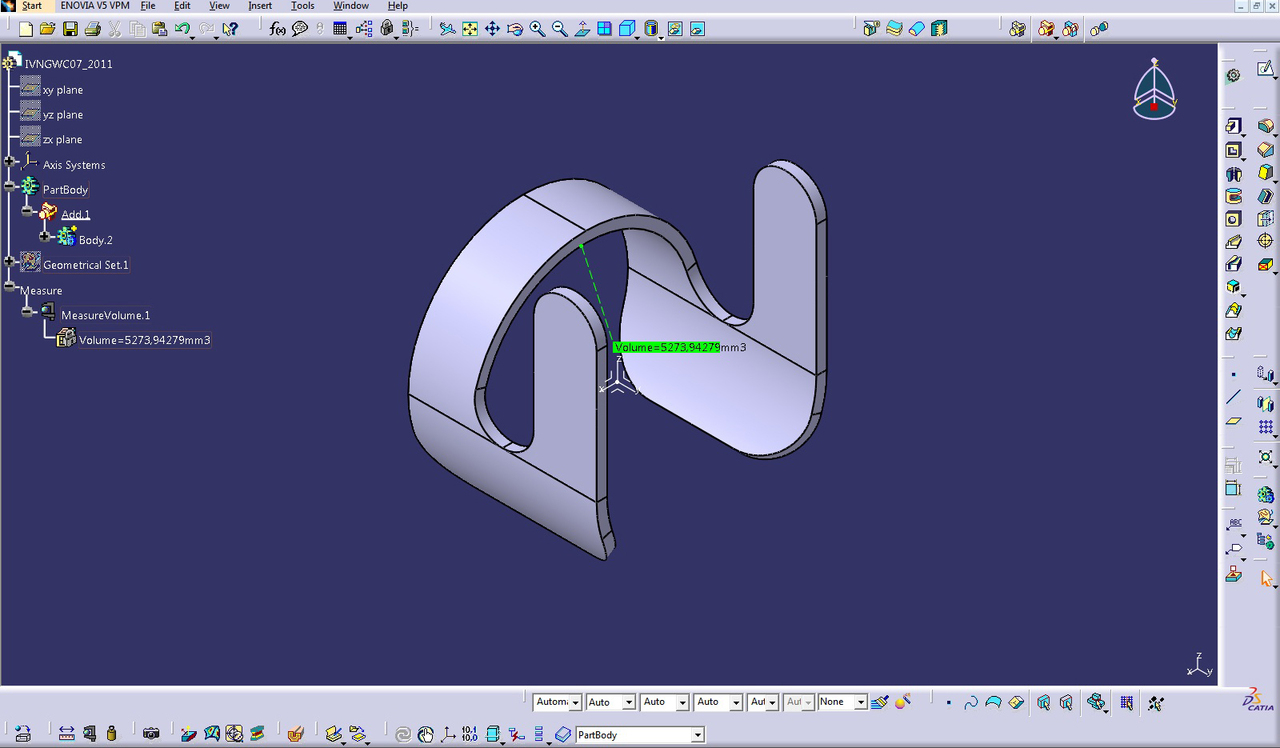The width and height of the screenshot is (1280, 748).
Task: Start the Sketcher tool
Action: pyautogui.click(x=1265, y=69)
